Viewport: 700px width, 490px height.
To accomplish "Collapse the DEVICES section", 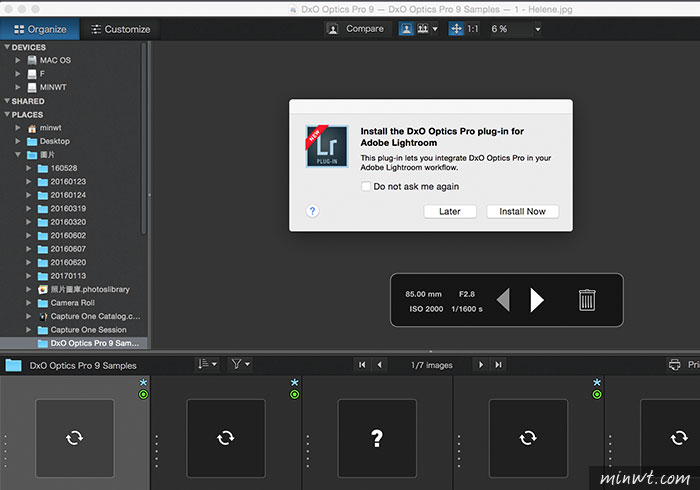I will point(7,47).
